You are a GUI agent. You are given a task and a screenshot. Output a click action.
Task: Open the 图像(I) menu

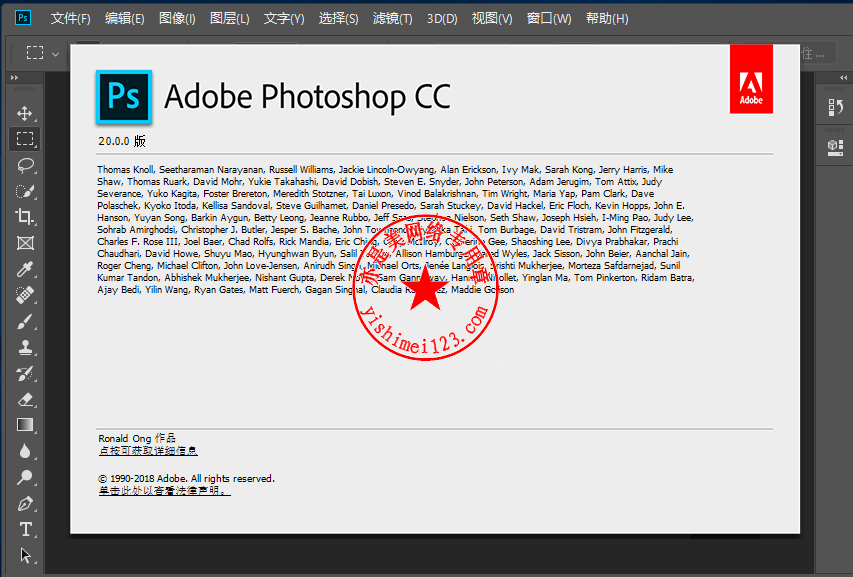point(177,18)
